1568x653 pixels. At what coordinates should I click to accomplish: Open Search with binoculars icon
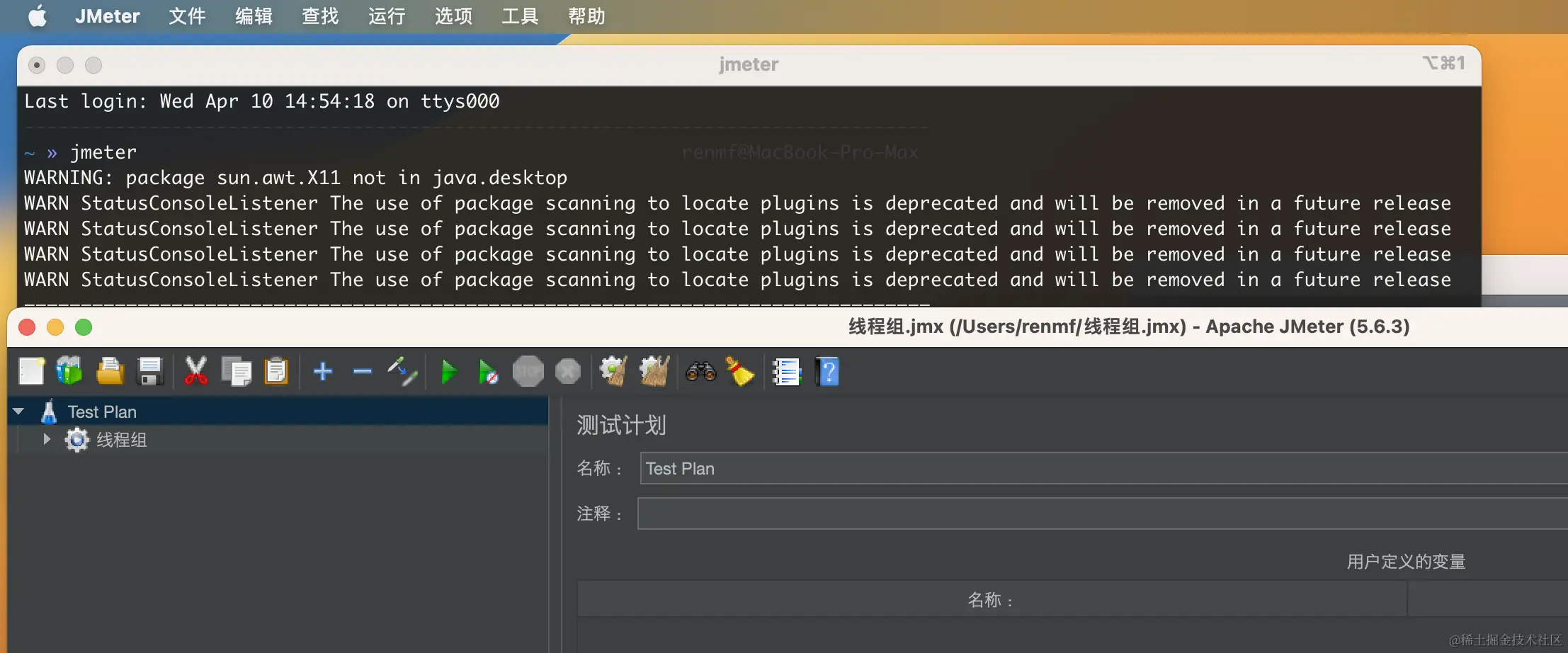point(701,371)
